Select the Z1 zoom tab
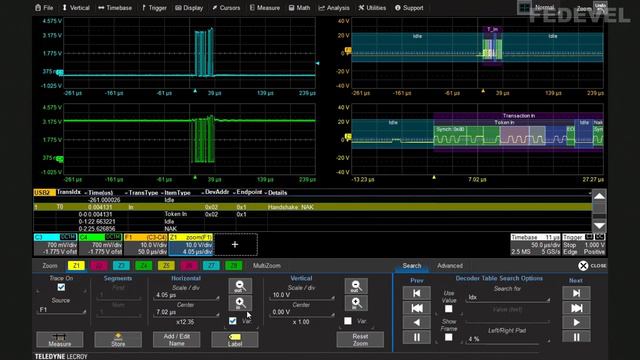 tap(76, 266)
